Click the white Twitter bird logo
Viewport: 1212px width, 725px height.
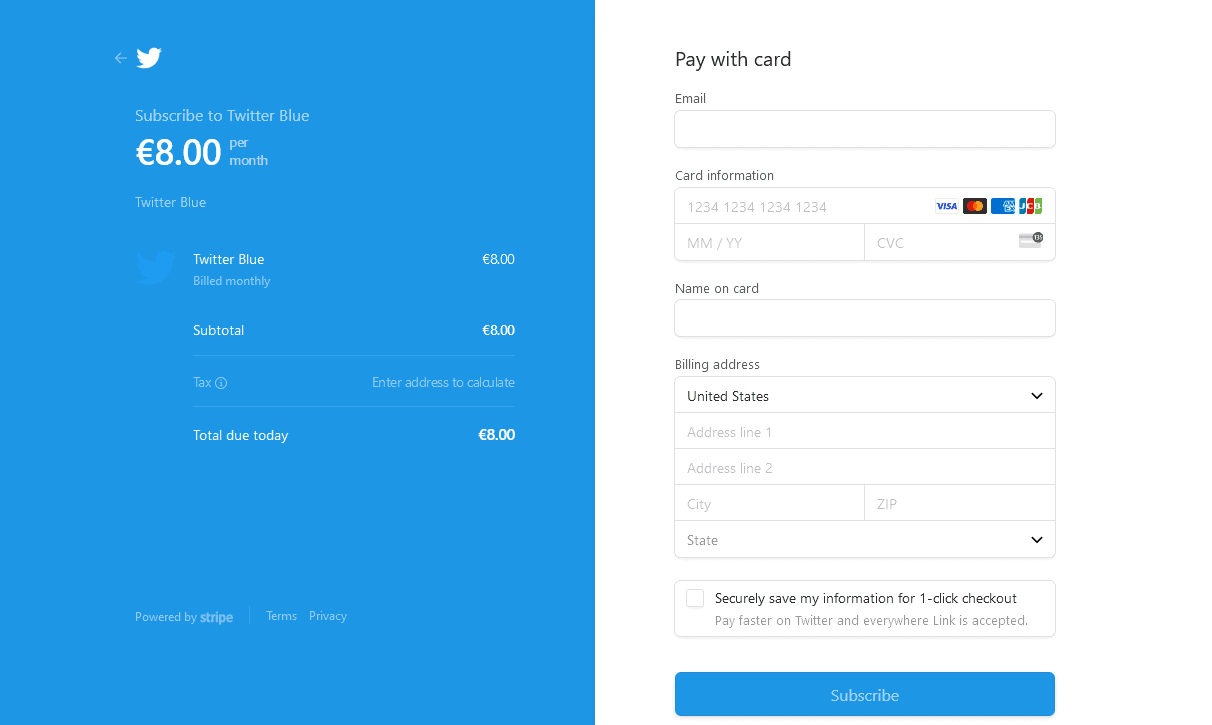[x=149, y=58]
